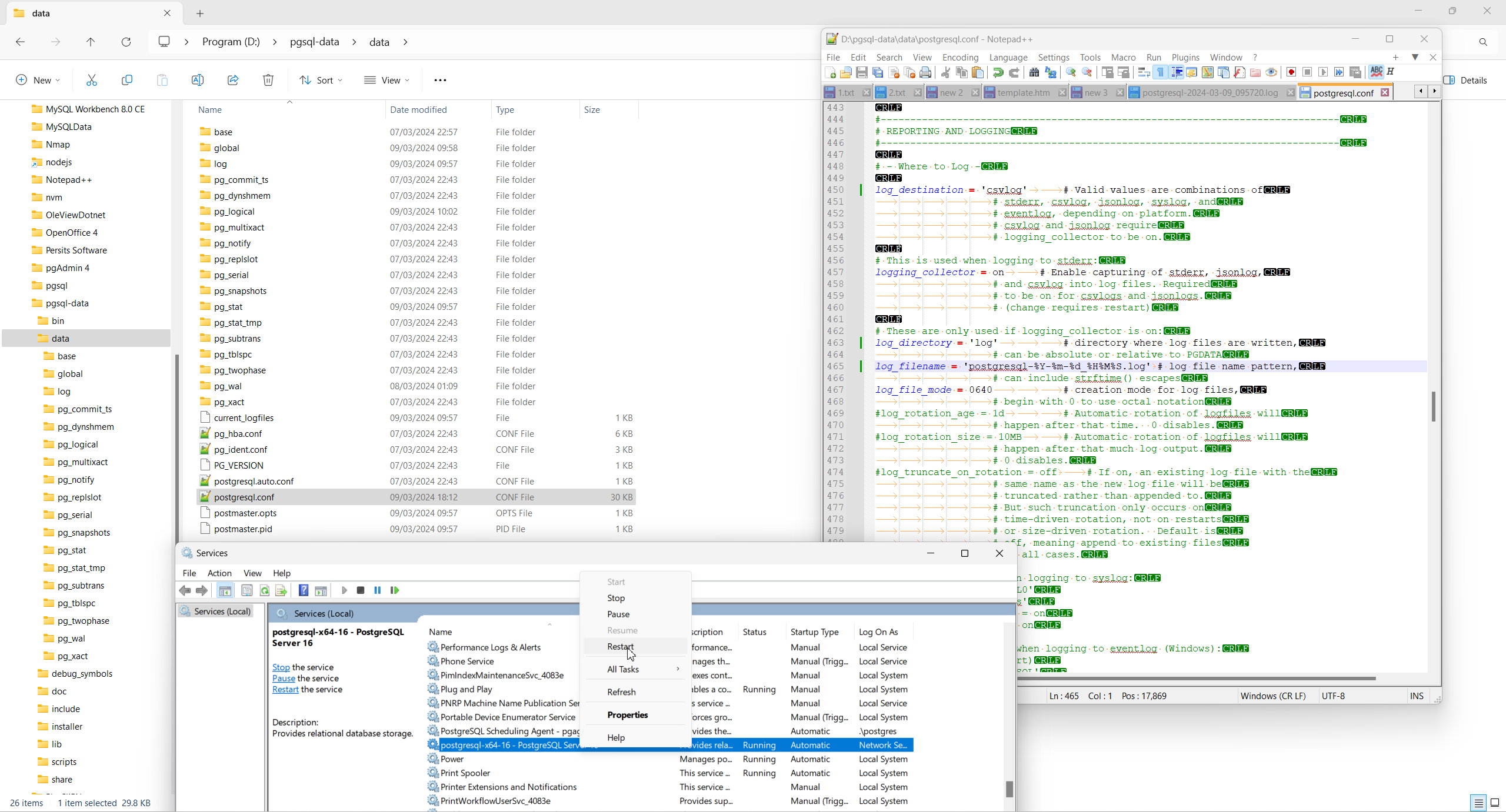
Task: Stop the selected service using the stop icon
Action: [361, 590]
